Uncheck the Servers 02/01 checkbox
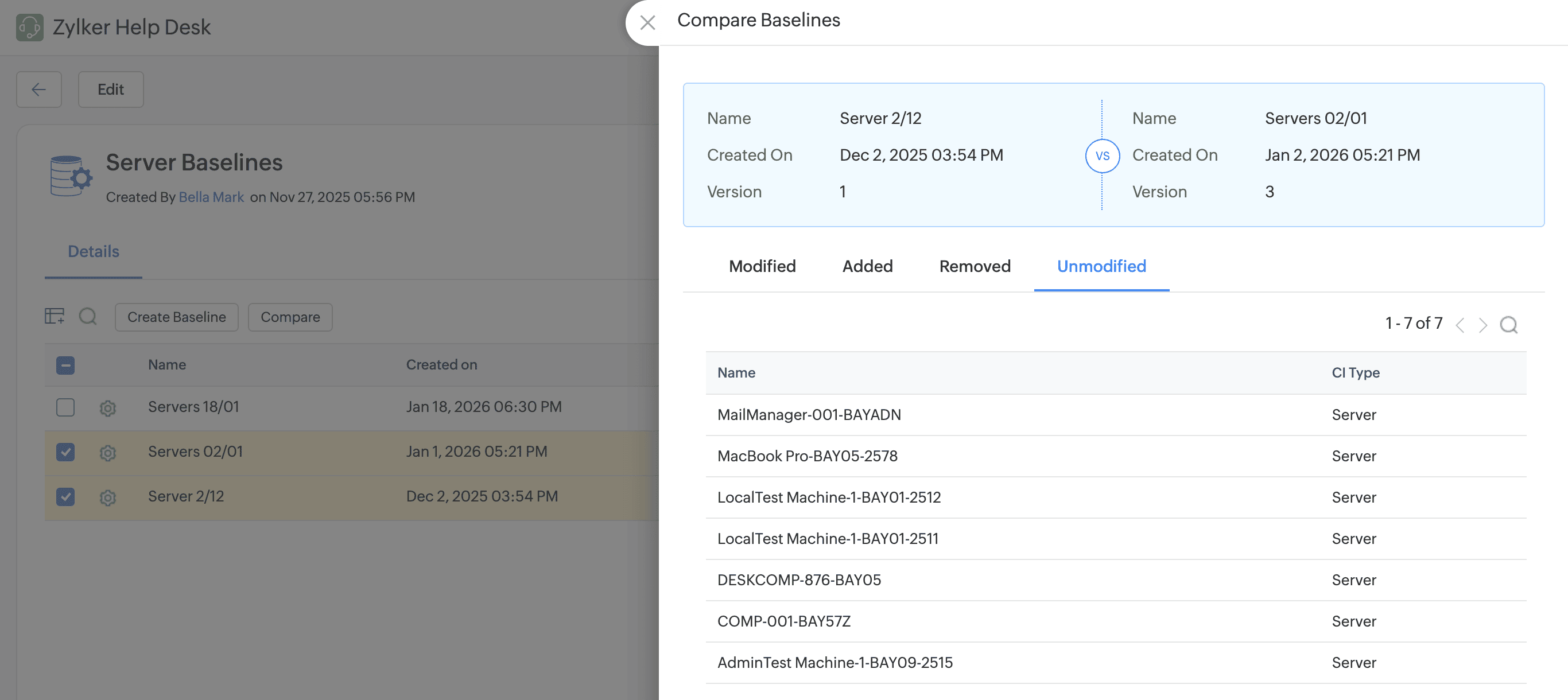Image resolution: width=1568 pixels, height=700 pixels. (65, 452)
